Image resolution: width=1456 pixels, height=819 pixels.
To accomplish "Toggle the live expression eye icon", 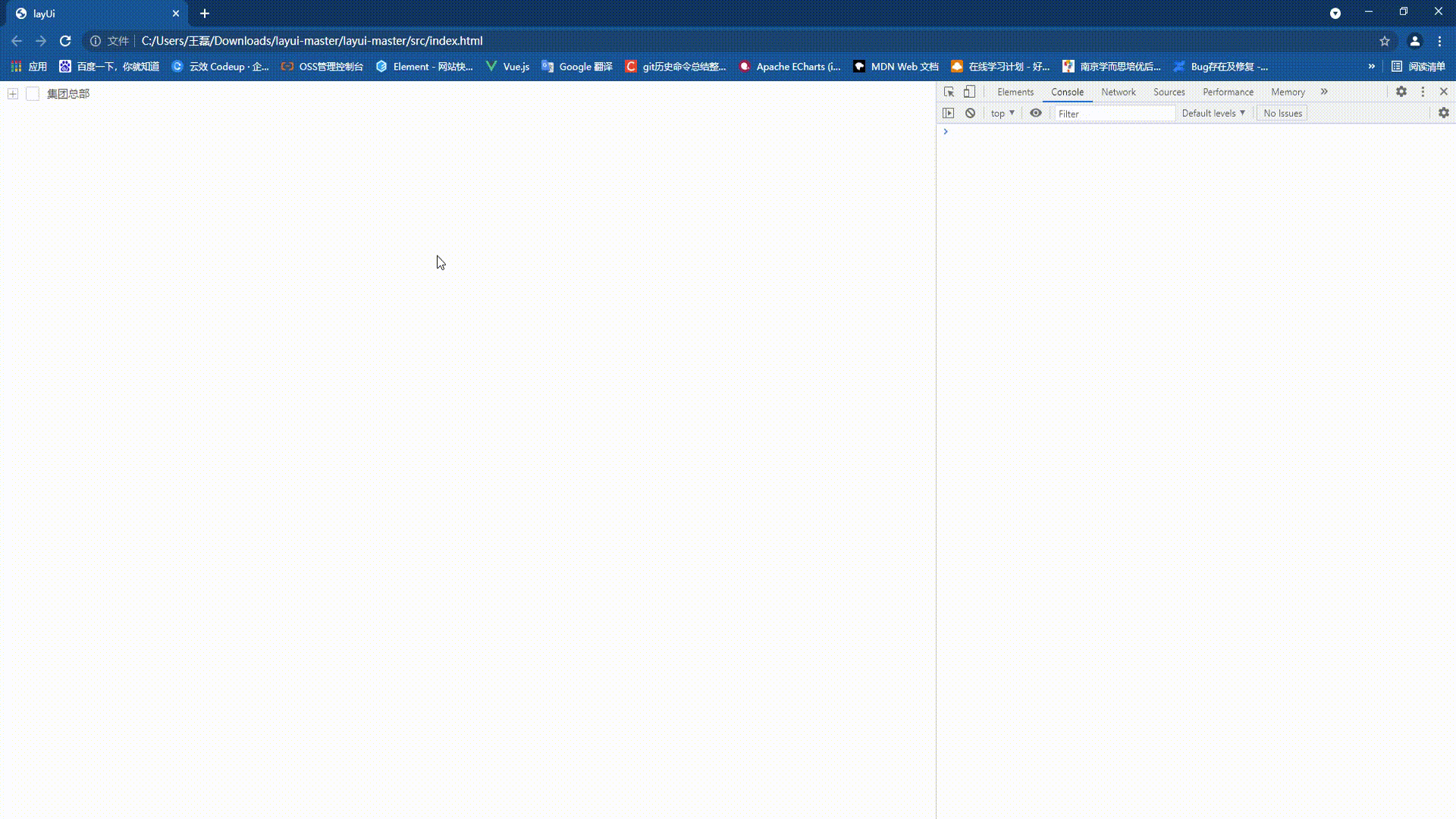I will [1035, 113].
